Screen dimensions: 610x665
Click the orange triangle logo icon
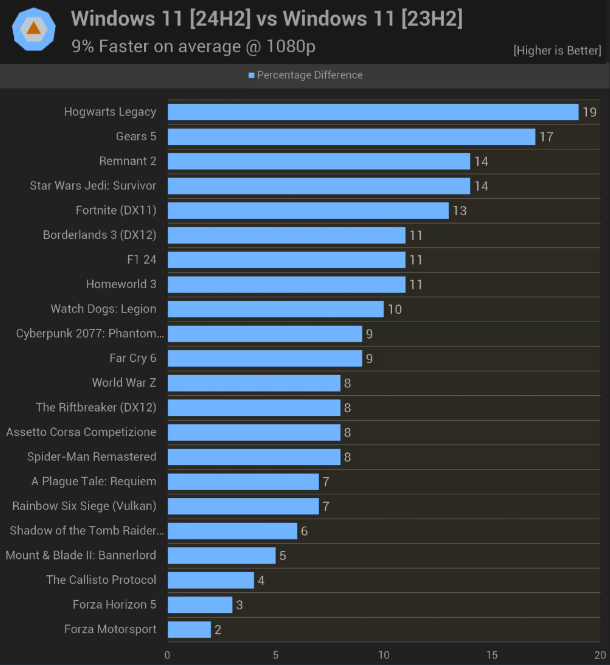click(34, 30)
